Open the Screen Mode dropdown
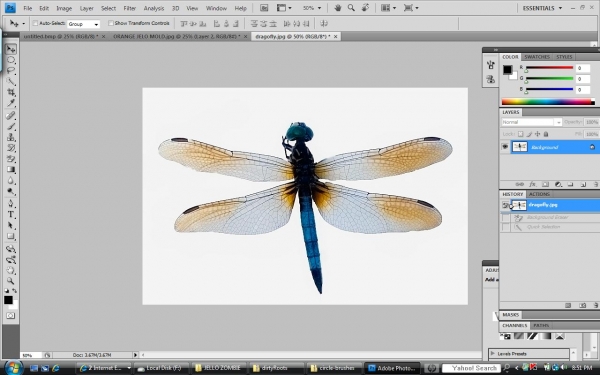 (411, 8)
